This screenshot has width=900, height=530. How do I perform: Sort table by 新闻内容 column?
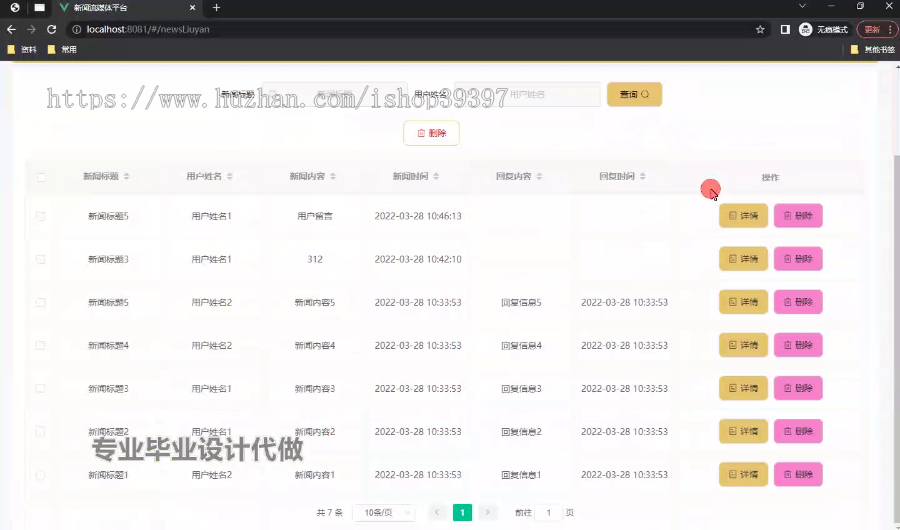[333, 176]
